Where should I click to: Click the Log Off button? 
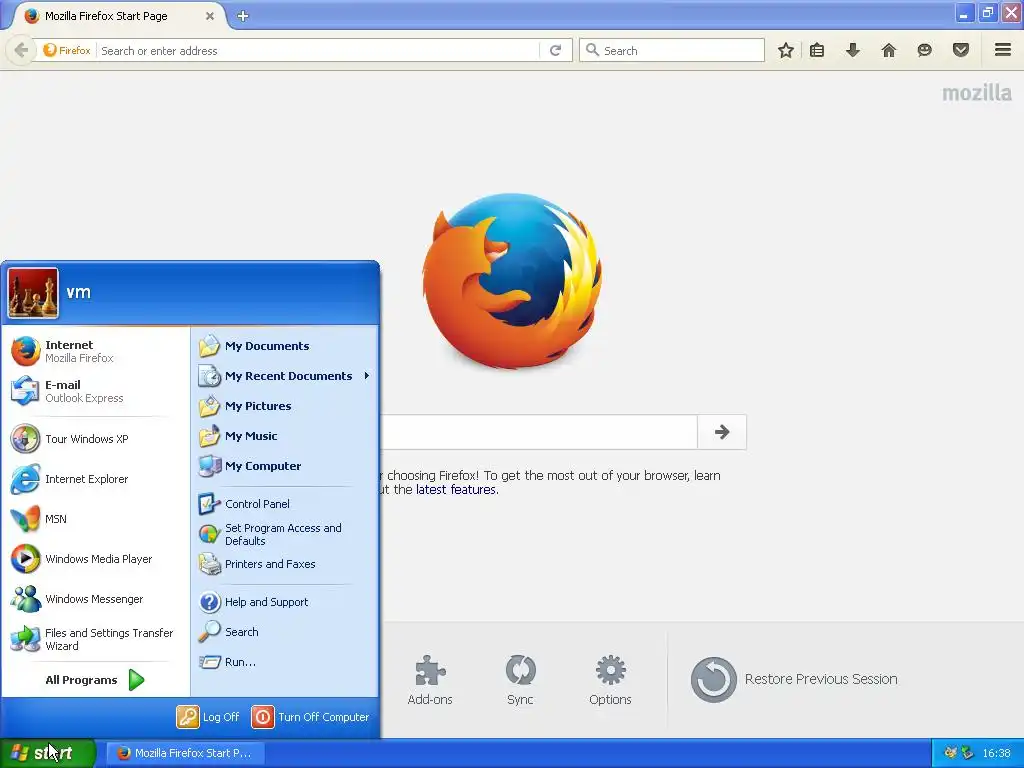tap(208, 717)
